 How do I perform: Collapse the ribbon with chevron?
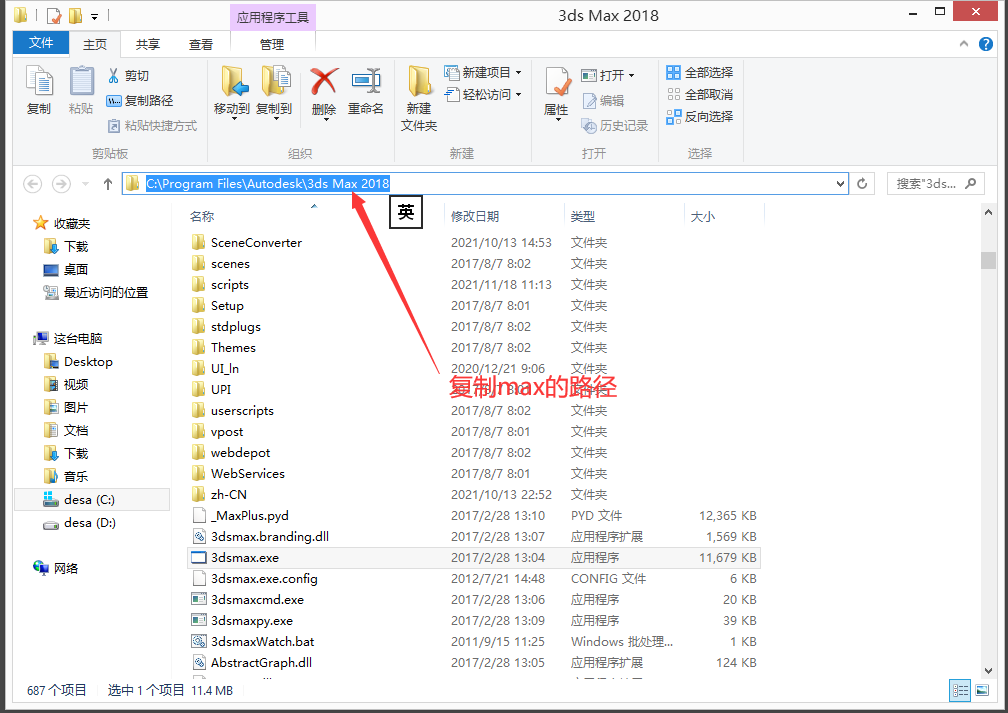pyautogui.click(x=964, y=44)
